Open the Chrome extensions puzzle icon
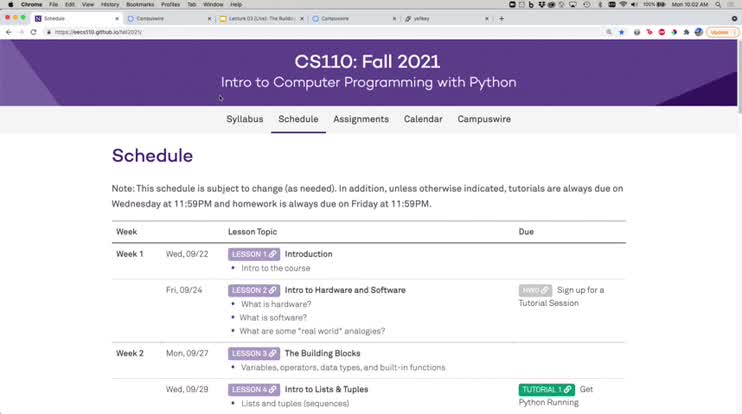 pyautogui.click(x=686, y=32)
